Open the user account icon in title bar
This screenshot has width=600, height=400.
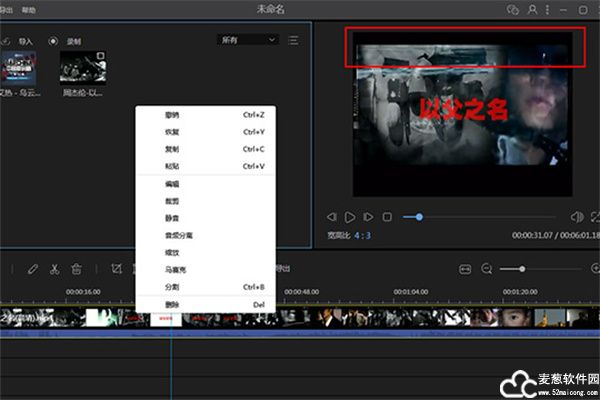(533, 9)
